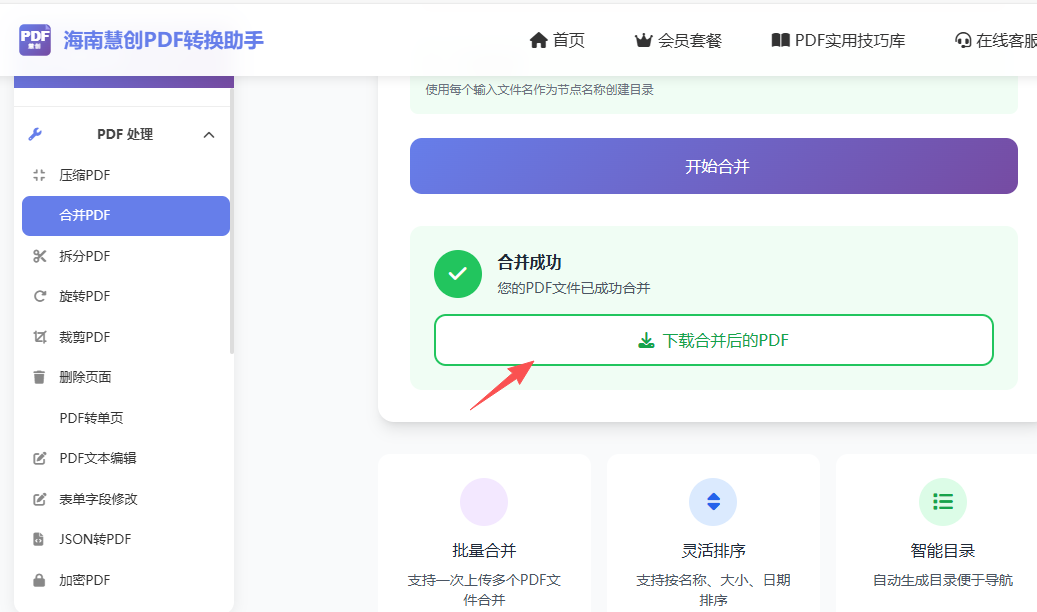Click the sort arrows icon above 灵活排序
The width and height of the screenshot is (1037, 612).
tap(713, 502)
